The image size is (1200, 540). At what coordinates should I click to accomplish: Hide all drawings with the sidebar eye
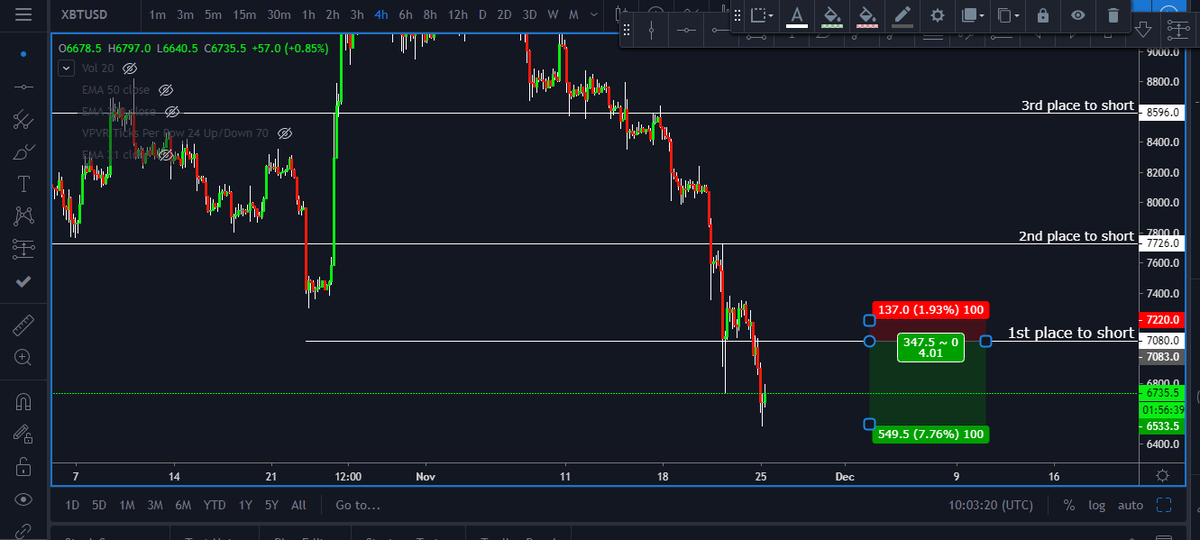pyautogui.click(x=24, y=499)
